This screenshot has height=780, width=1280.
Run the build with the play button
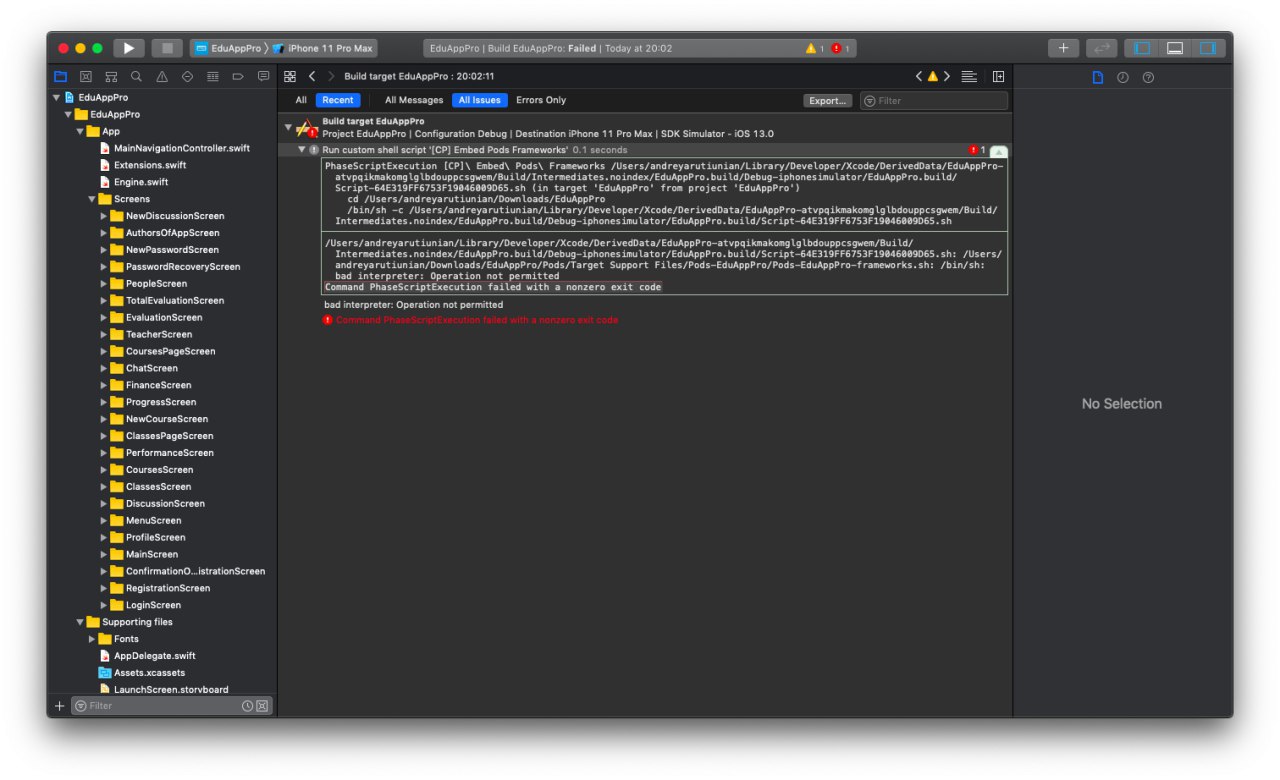[129, 48]
